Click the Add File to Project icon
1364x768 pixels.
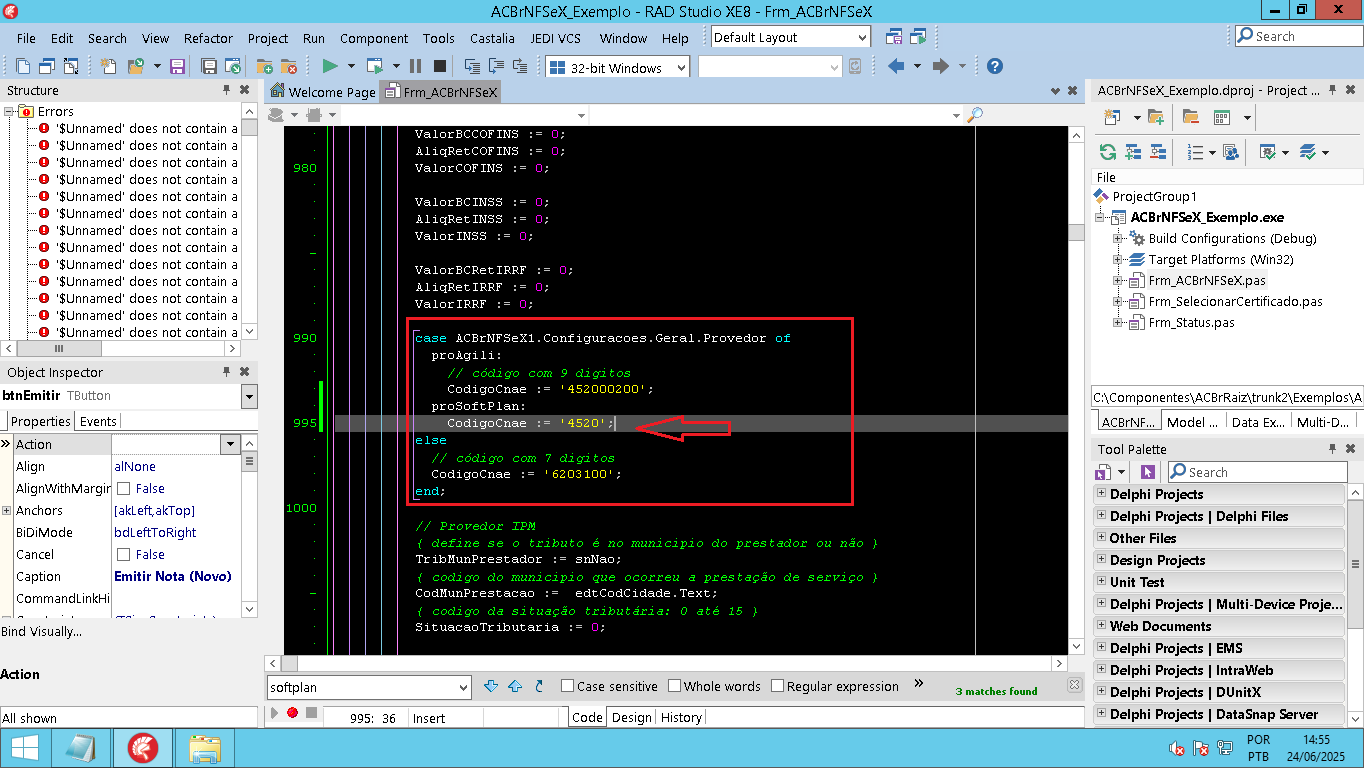[x=264, y=66]
